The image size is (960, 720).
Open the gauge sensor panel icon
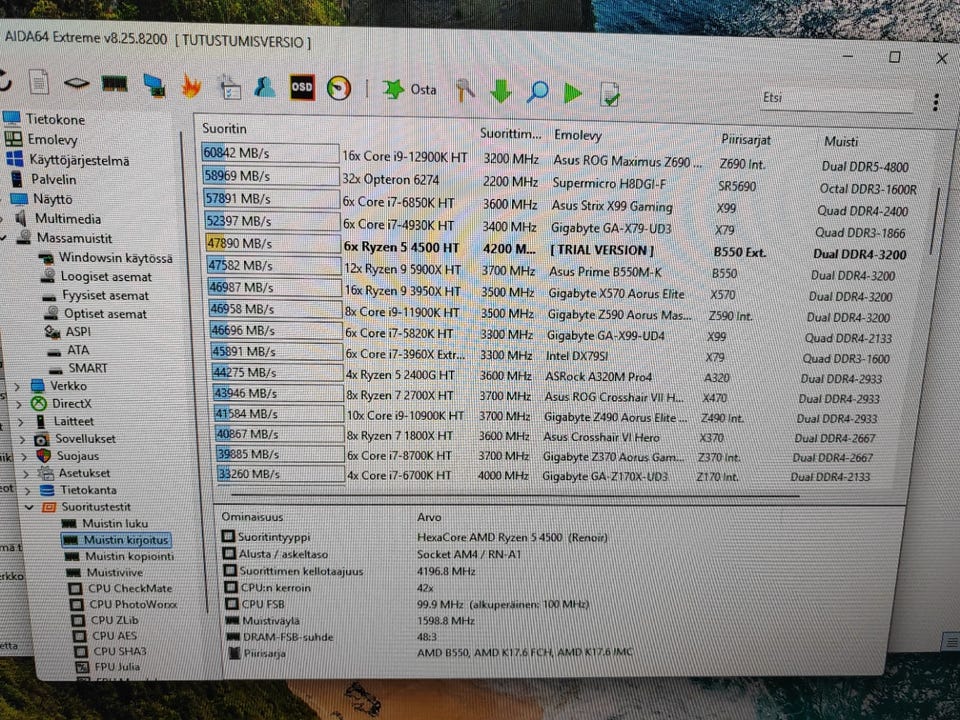pos(339,88)
